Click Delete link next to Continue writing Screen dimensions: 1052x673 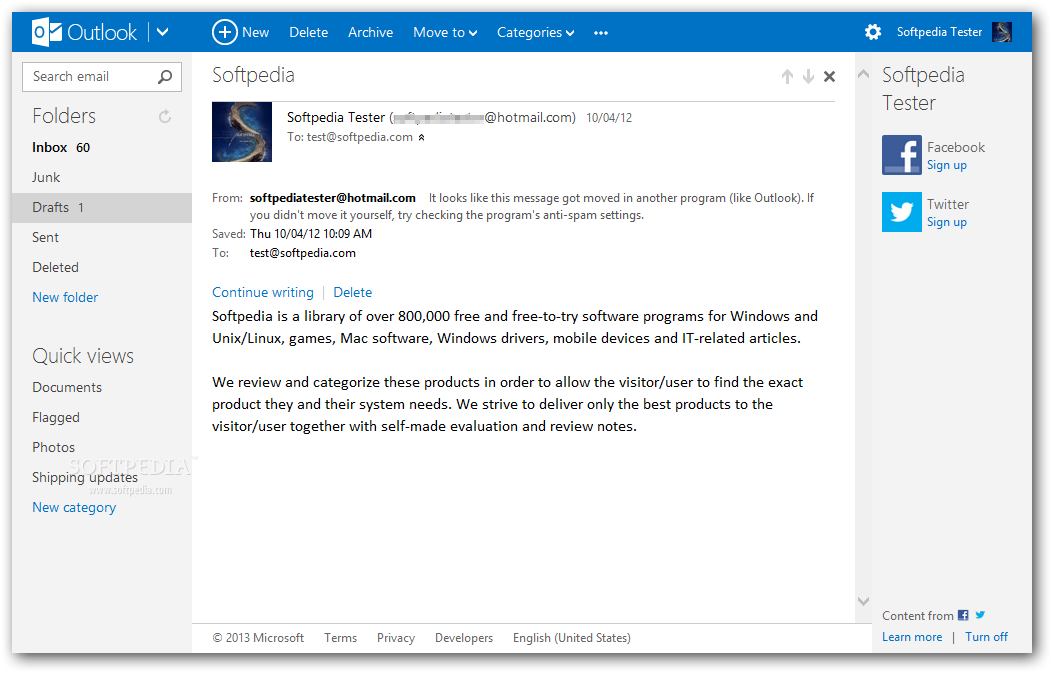pyautogui.click(x=352, y=293)
